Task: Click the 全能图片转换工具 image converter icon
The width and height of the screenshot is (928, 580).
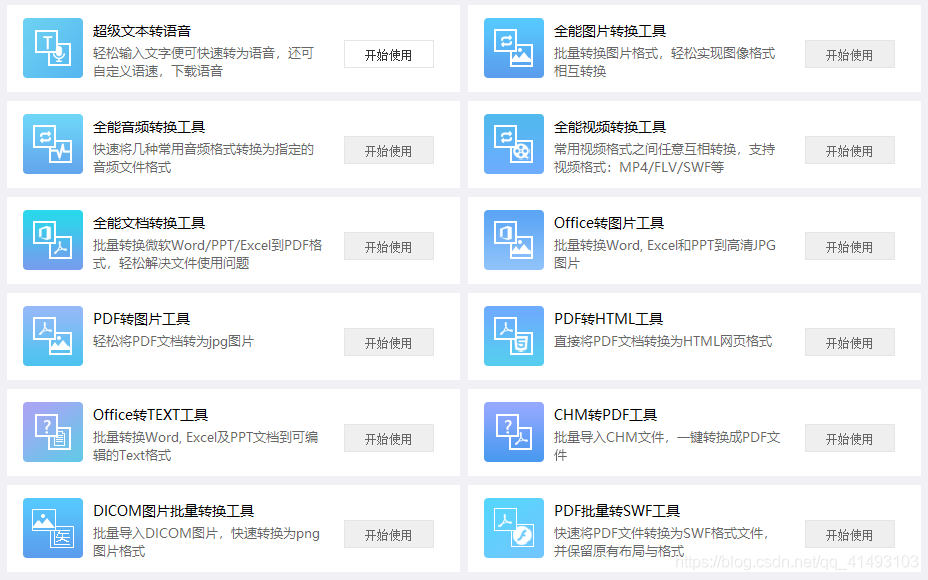Action: tap(514, 48)
